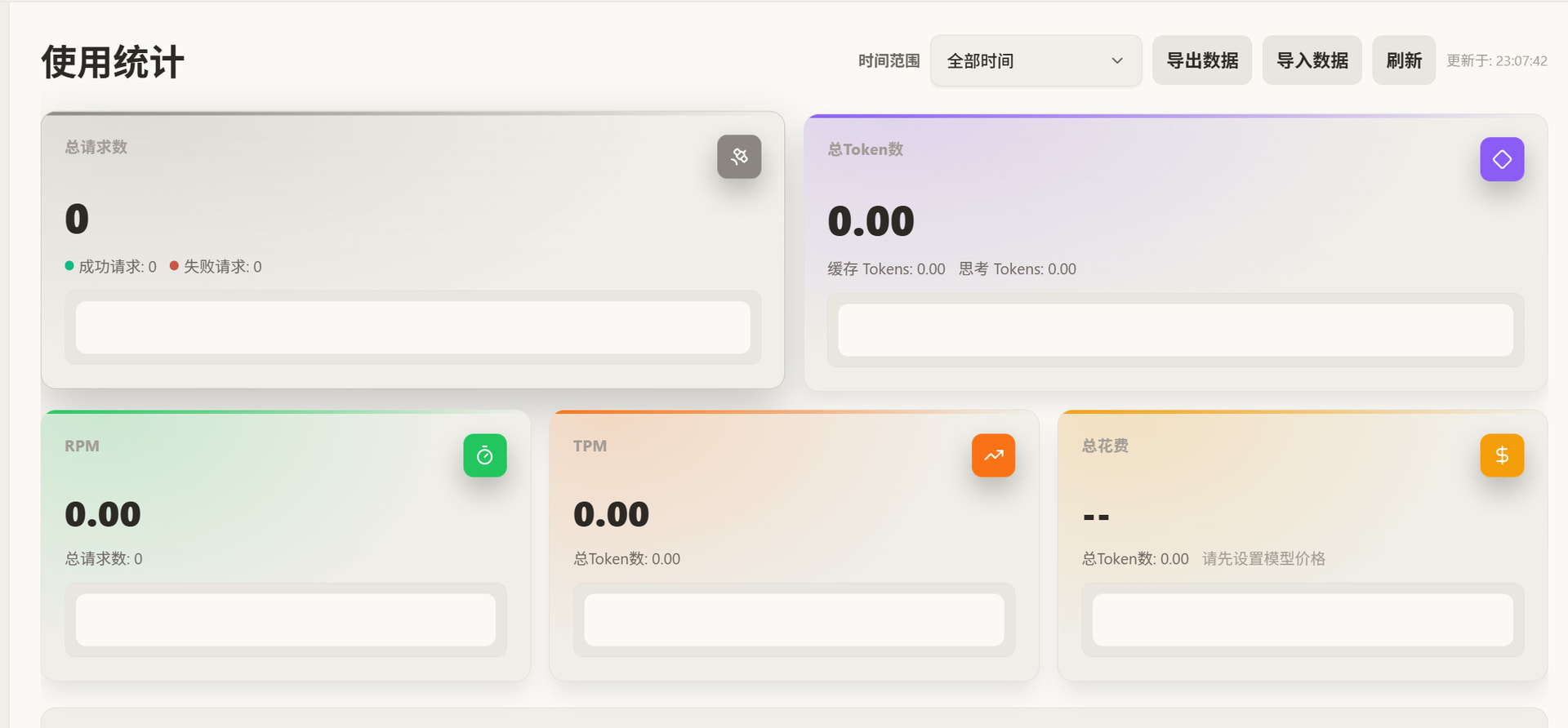Click the 导出数据 button
This screenshot has height=728, width=1568.
pyautogui.click(x=1202, y=60)
